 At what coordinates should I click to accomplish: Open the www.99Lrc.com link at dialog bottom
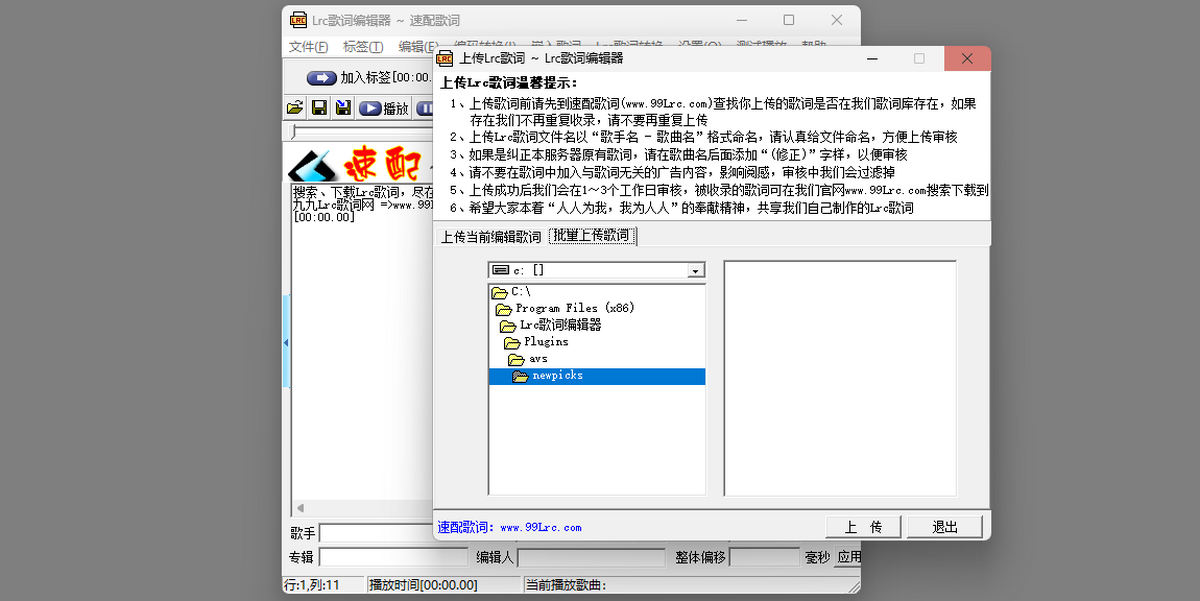click(x=540, y=527)
